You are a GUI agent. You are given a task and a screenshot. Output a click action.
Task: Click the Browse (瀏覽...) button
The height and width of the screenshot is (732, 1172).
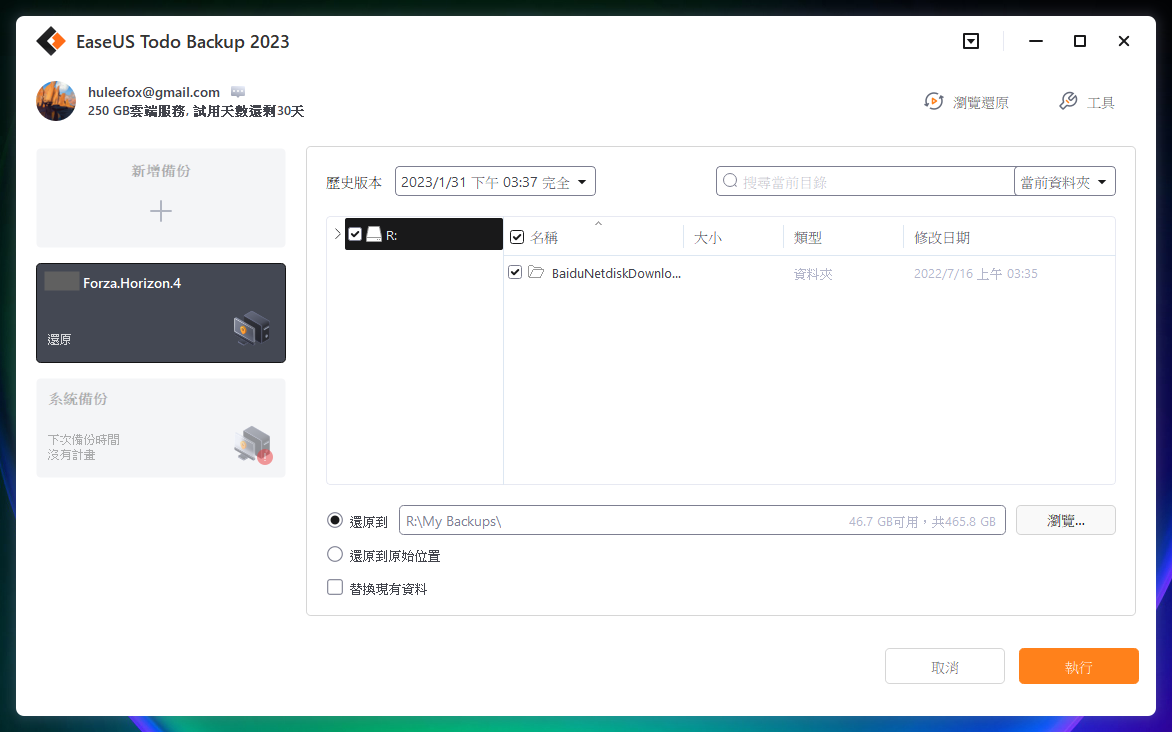[1065, 521]
